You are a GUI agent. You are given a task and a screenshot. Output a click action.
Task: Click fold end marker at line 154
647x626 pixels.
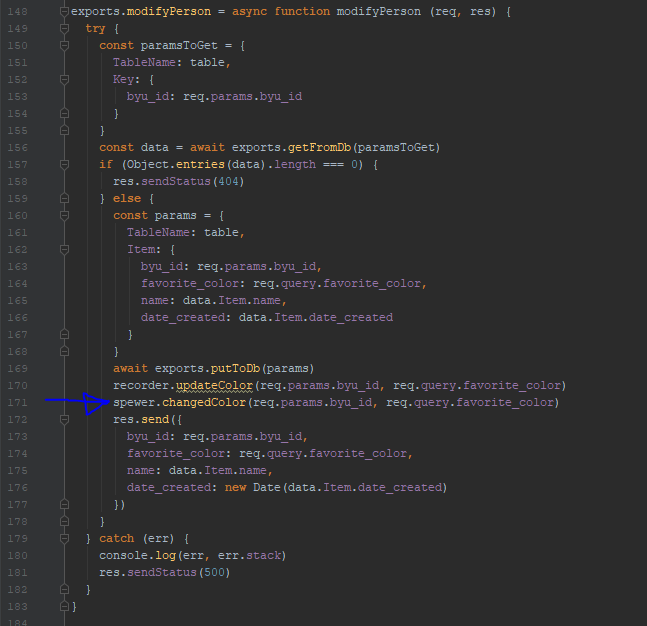click(x=64, y=113)
